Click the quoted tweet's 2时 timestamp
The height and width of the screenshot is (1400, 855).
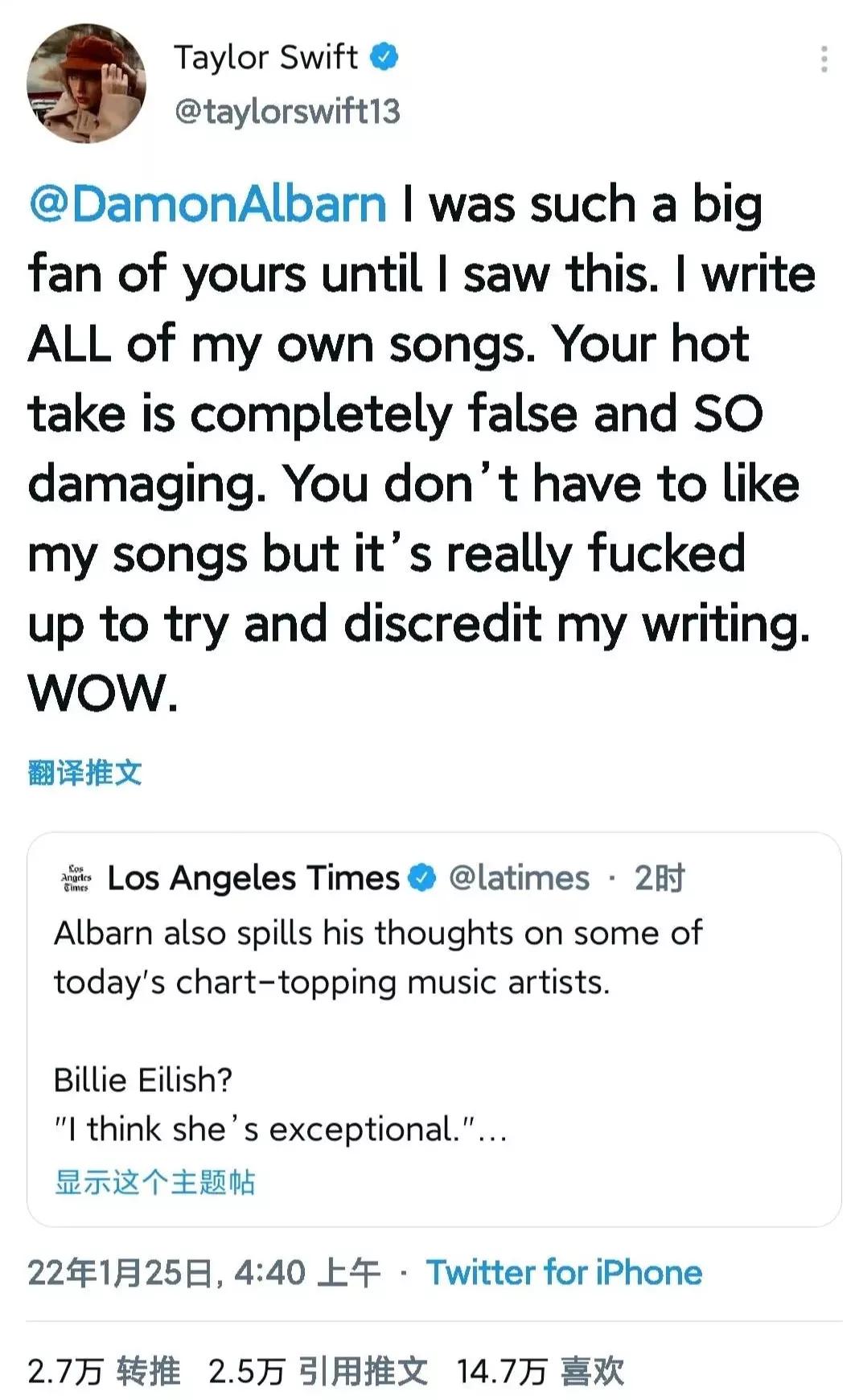(x=660, y=878)
